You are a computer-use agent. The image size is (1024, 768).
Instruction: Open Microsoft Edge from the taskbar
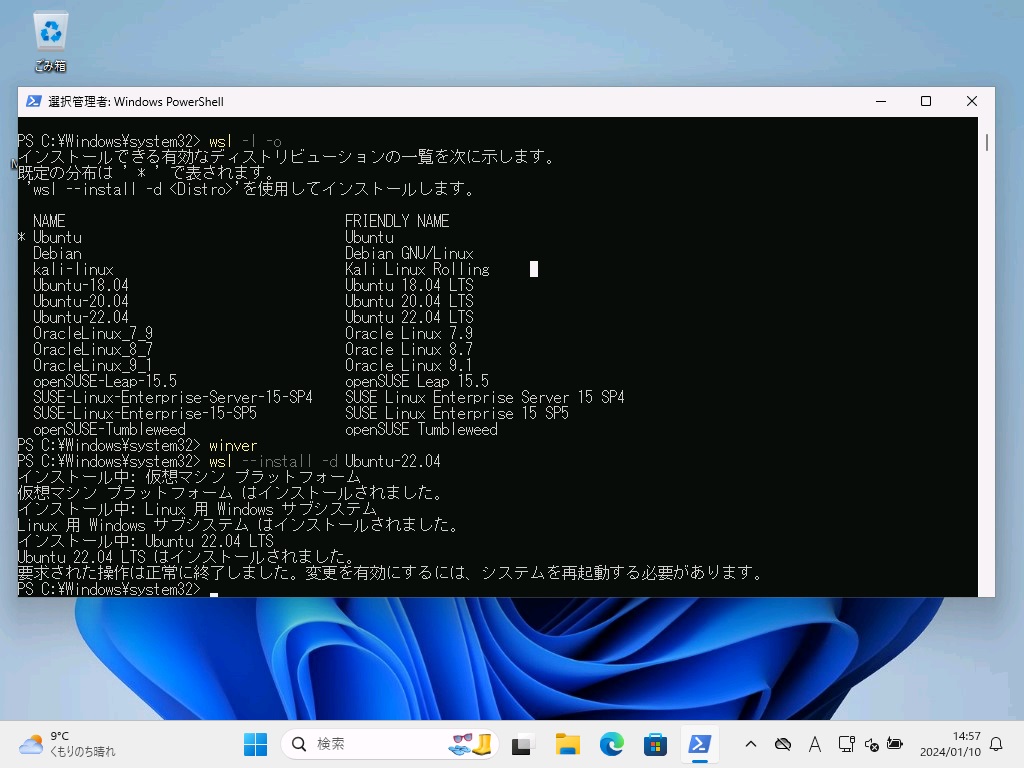(612, 744)
